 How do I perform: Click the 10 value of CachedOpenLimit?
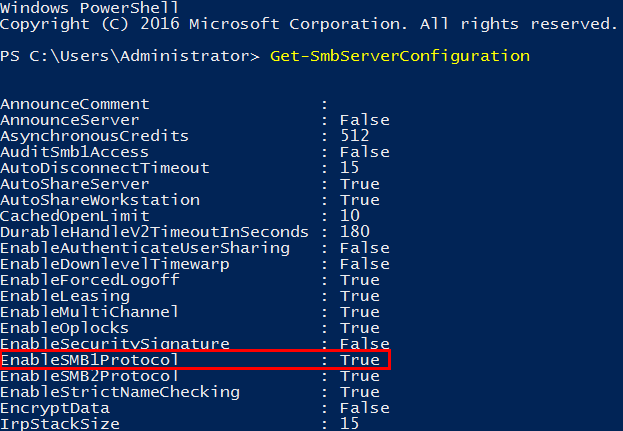[x=350, y=216]
